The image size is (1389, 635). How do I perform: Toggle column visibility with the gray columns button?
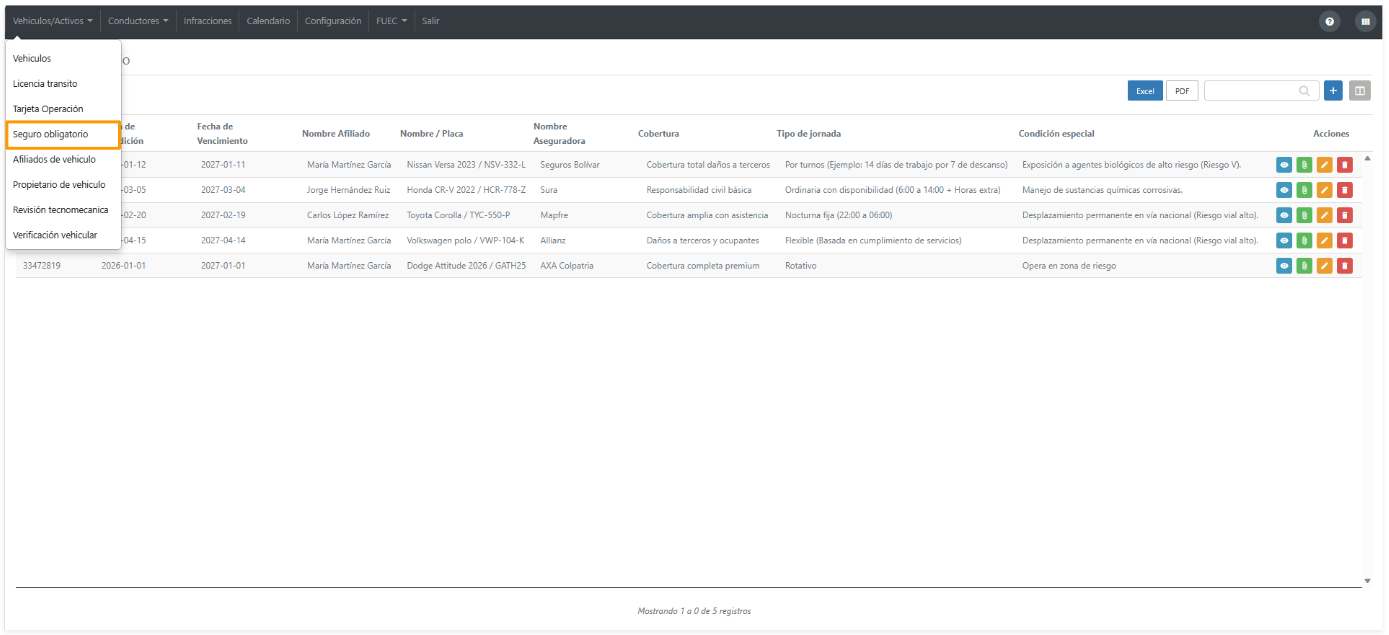[1359, 91]
